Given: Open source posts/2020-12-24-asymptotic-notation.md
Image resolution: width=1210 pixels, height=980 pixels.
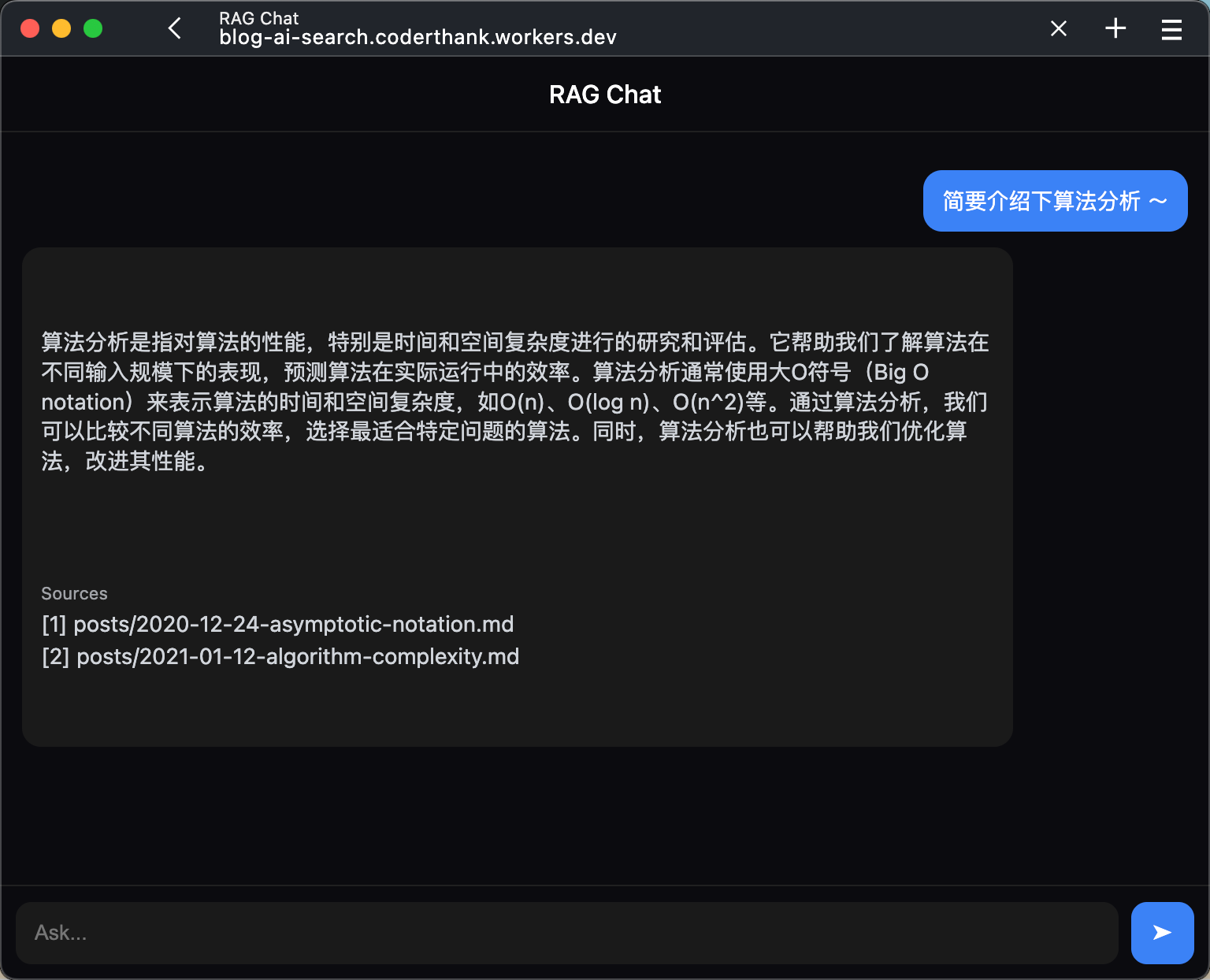Looking at the screenshot, I should [x=277, y=624].
